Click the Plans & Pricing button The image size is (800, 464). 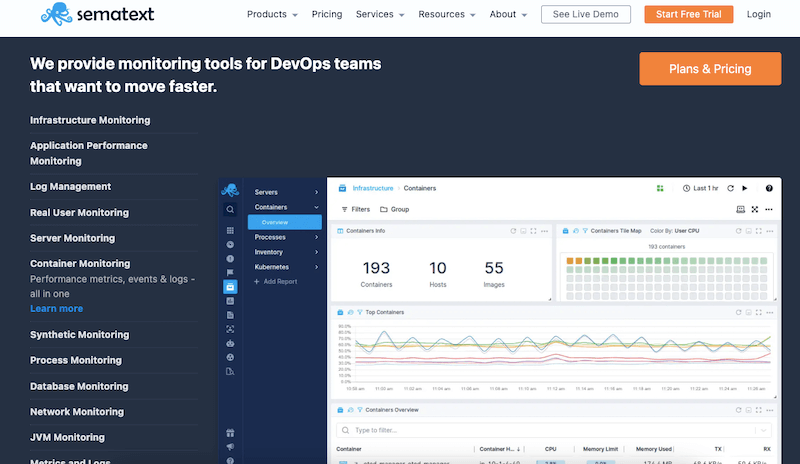click(x=710, y=68)
